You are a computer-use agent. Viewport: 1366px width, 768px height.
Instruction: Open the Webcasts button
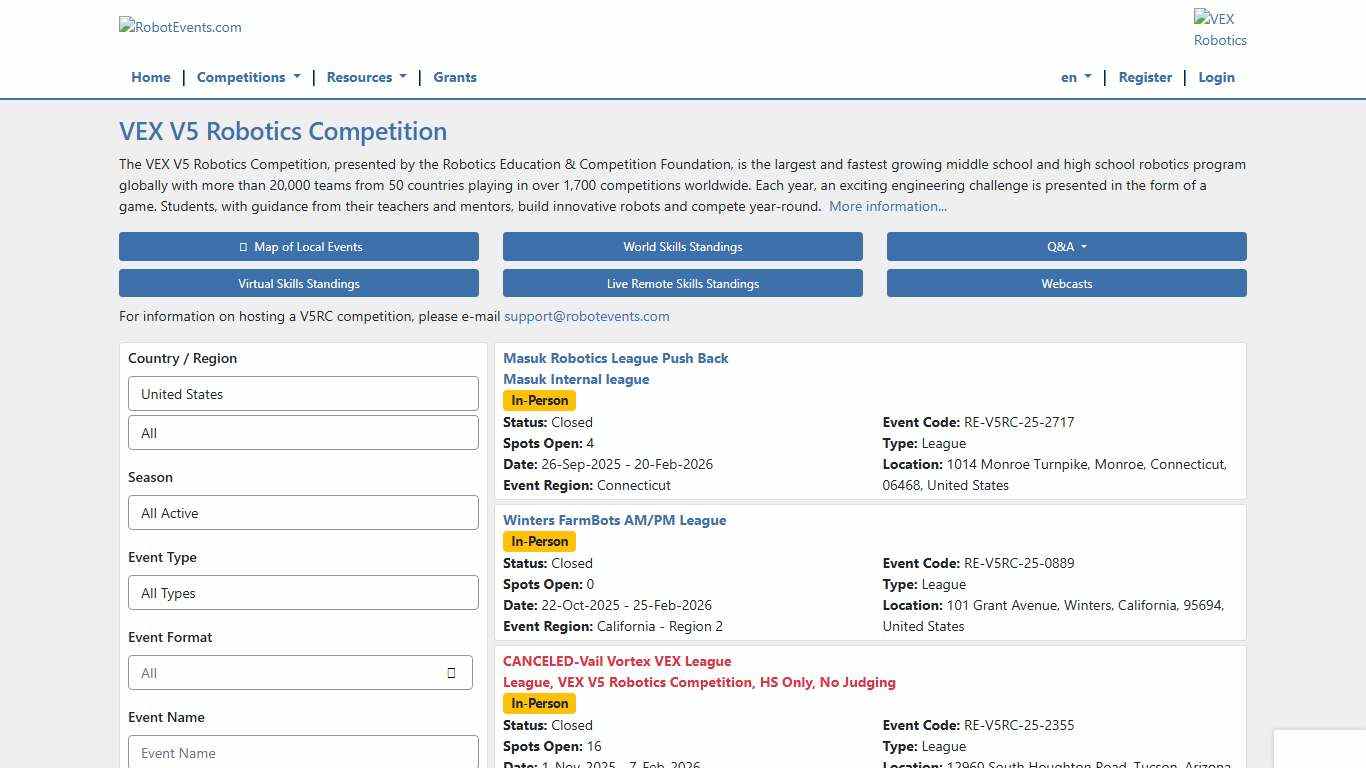[1066, 284]
